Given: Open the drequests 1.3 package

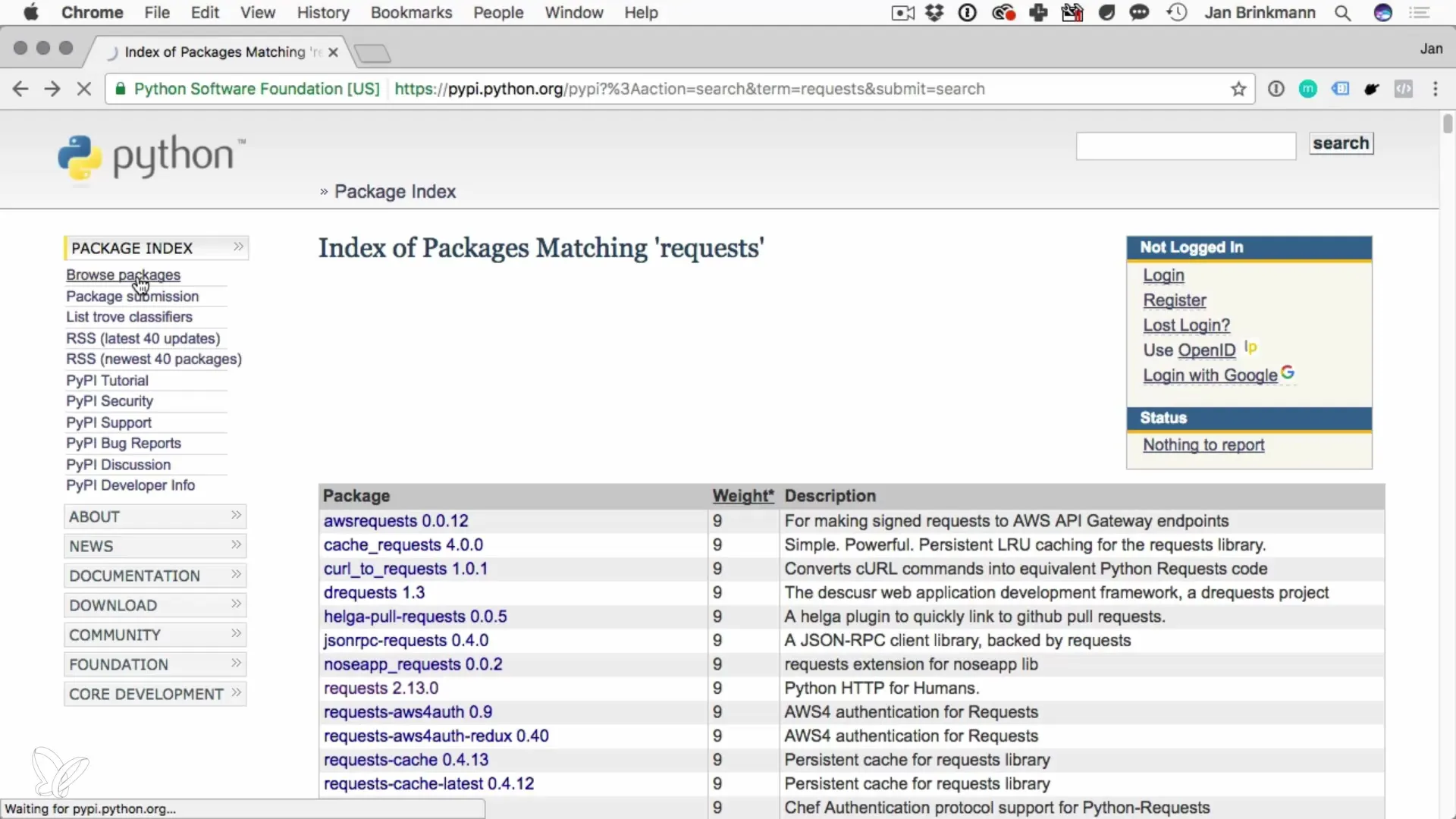Looking at the screenshot, I should (374, 592).
